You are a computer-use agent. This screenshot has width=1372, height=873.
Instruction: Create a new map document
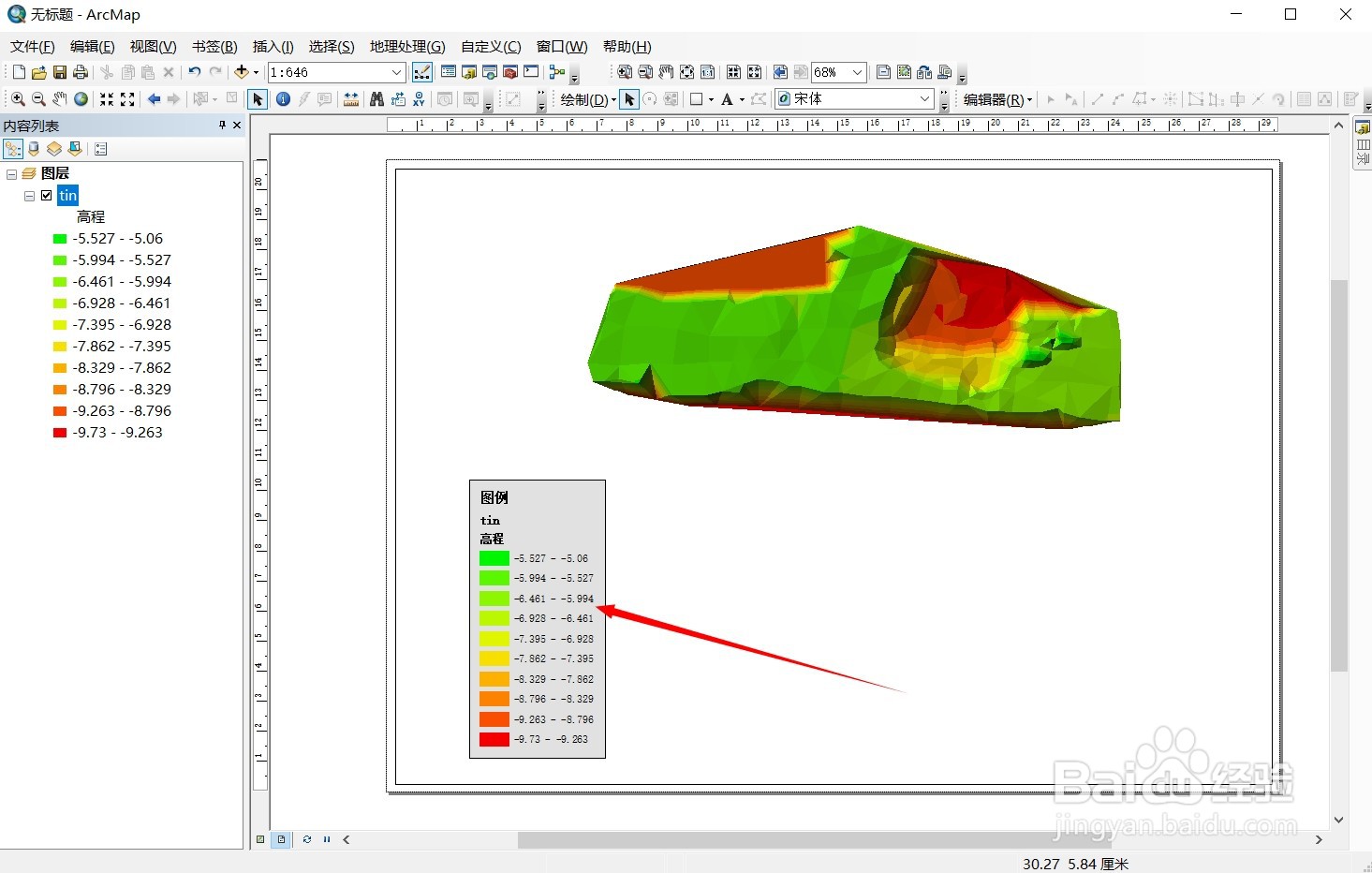click(x=19, y=72)
